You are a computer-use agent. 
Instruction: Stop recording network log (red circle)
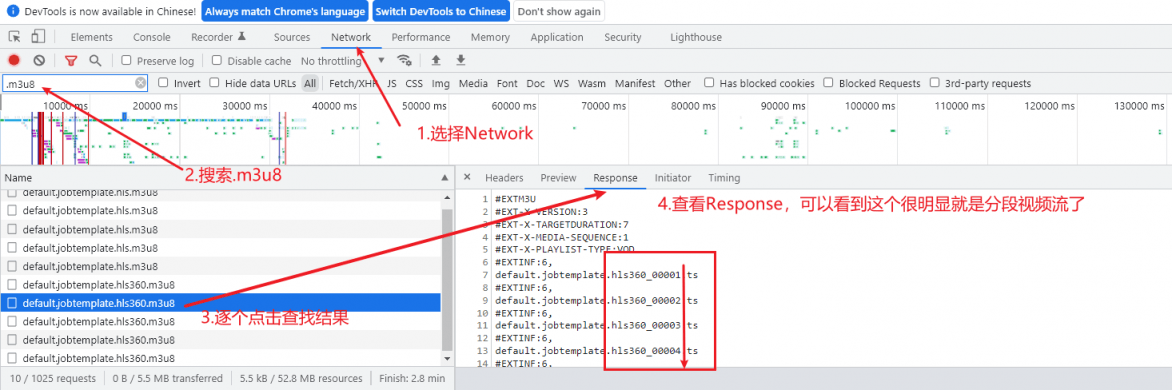tap(14, 61)
